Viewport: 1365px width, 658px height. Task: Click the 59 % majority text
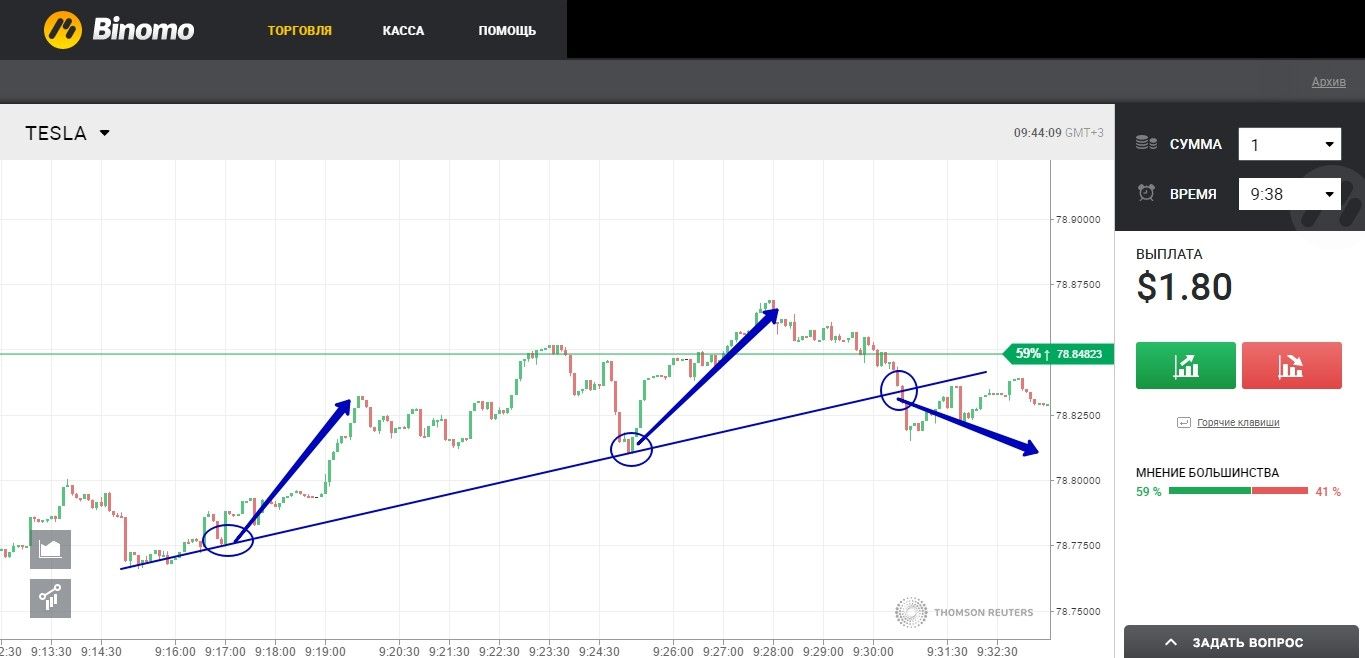[x=1149, y=492]
